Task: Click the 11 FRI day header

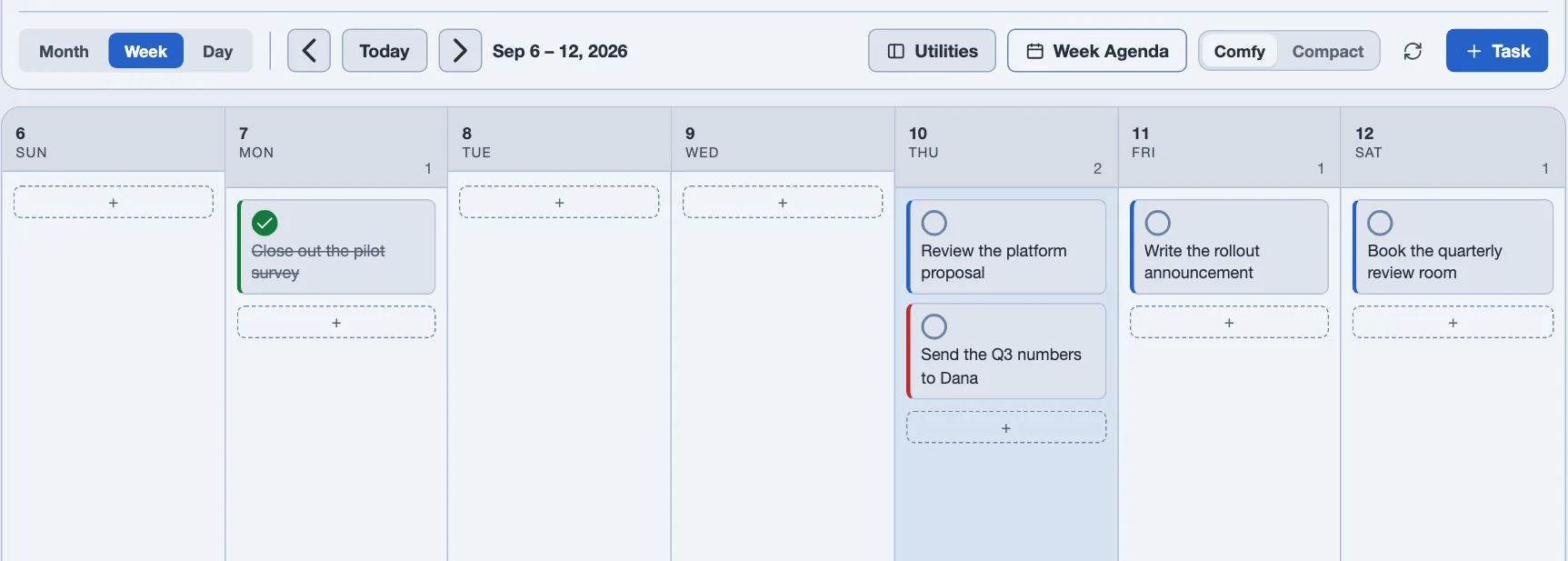Action: pyautogui.click(x=1229, y=148)
